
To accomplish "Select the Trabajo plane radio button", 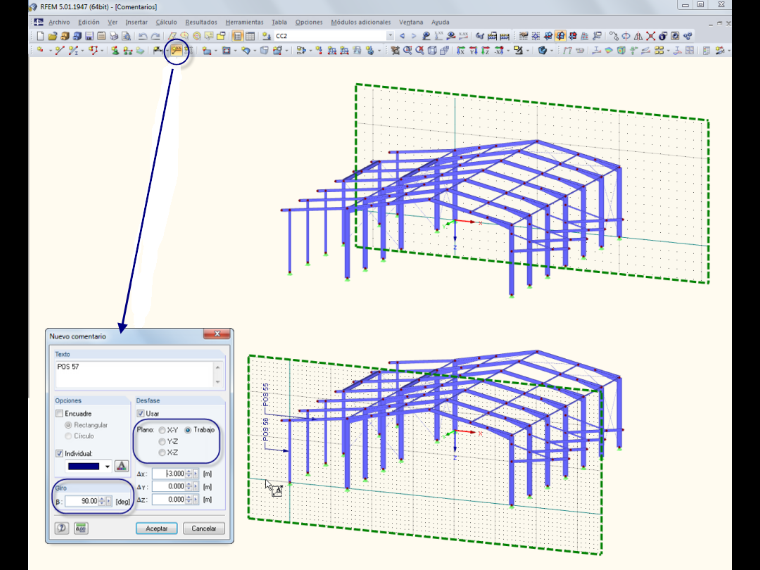I will (188, 430).
